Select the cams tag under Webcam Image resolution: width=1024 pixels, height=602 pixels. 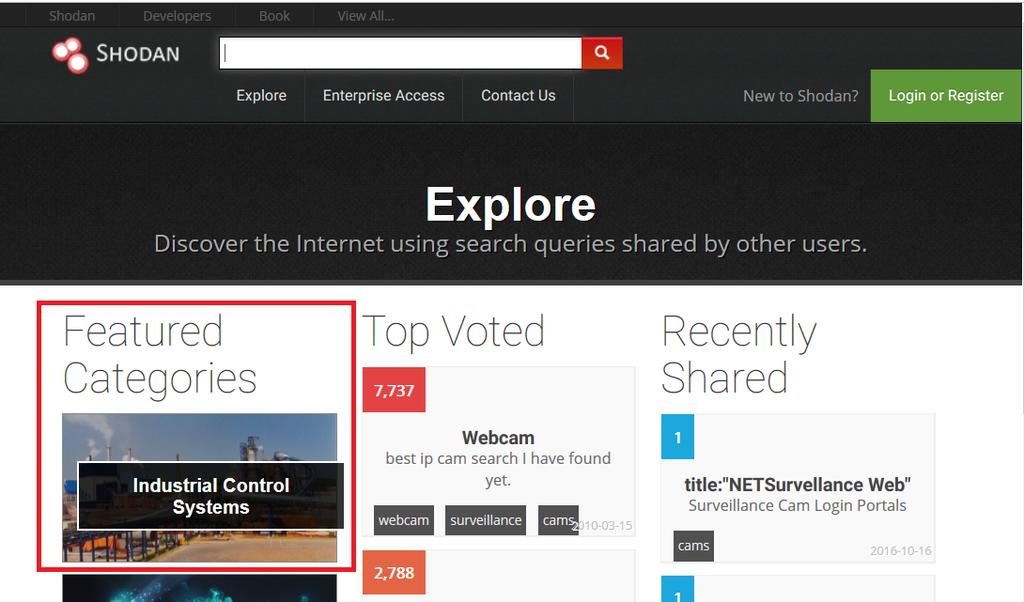click(x=558, y=520)
